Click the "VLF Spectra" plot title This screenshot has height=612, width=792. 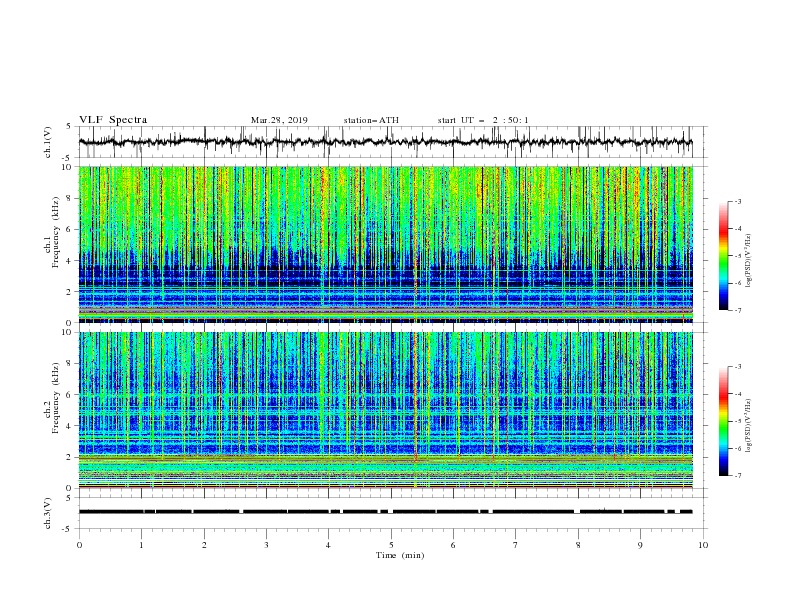[113, 120]
